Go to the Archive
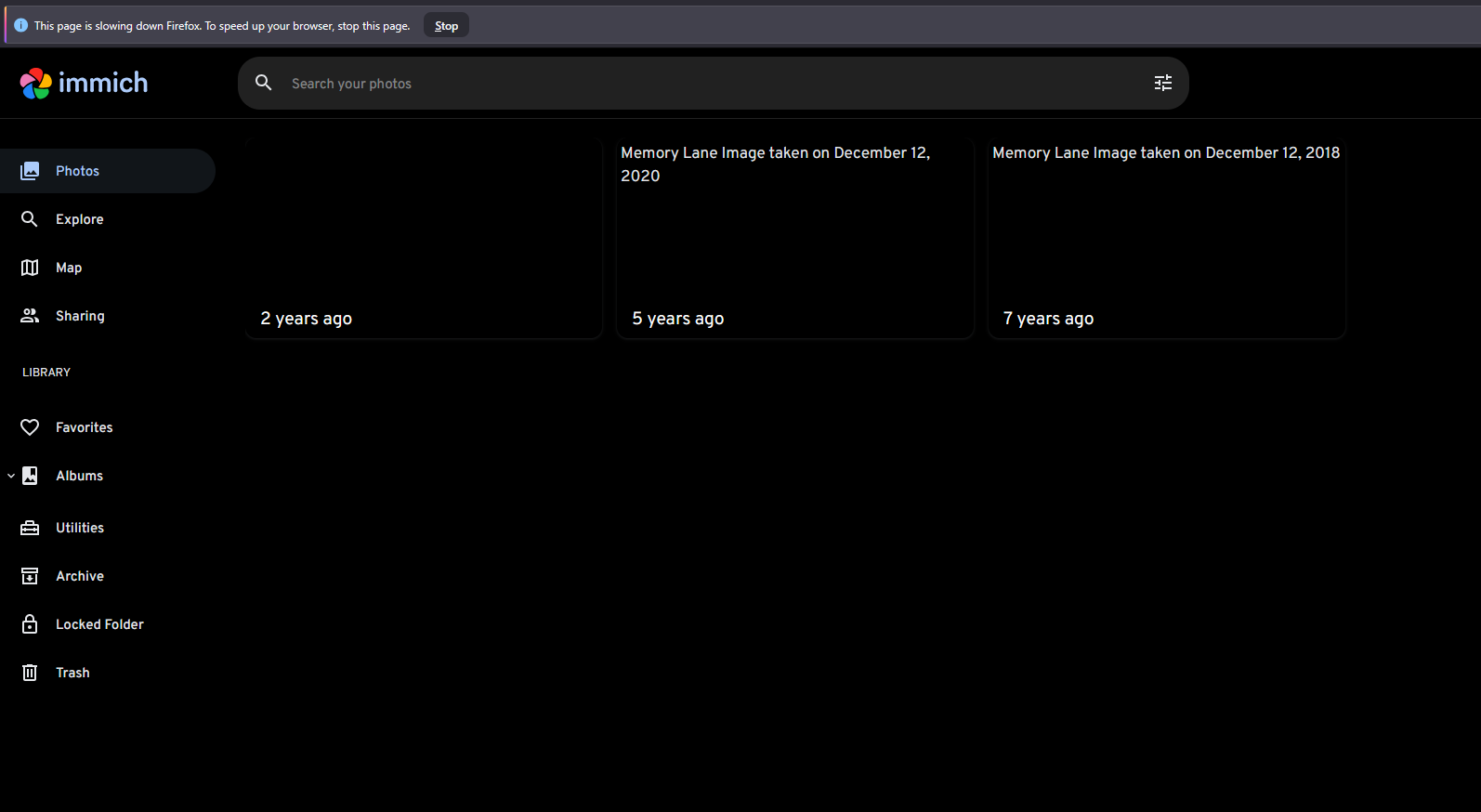1481x812 pixels. click(x=108, y=576)
